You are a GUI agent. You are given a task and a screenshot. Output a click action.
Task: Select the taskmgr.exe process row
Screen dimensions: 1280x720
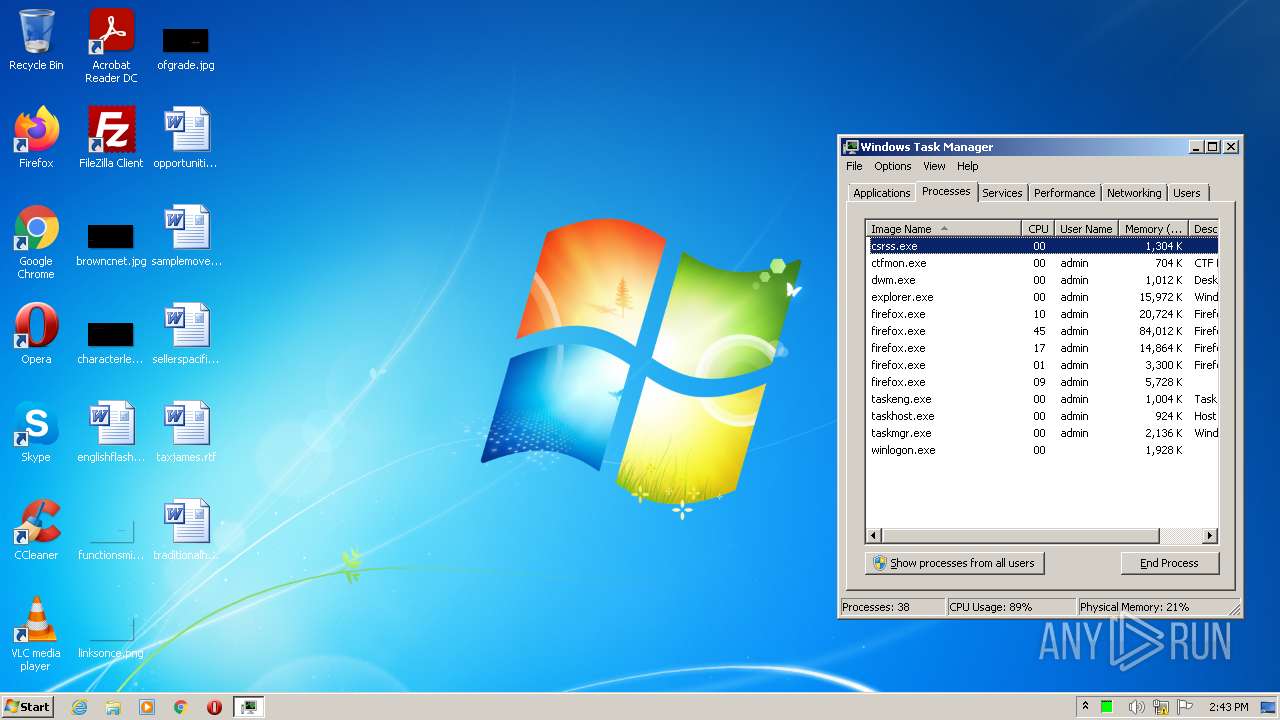pyautogui.click(x=1042, y=433)
